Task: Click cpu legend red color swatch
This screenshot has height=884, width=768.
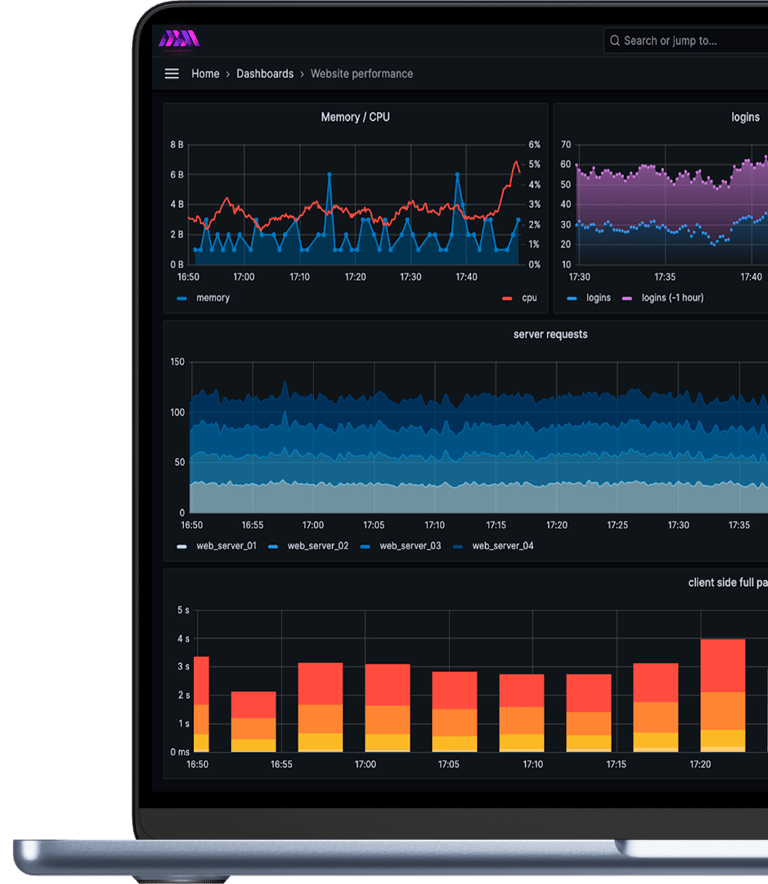Action: 507,298
